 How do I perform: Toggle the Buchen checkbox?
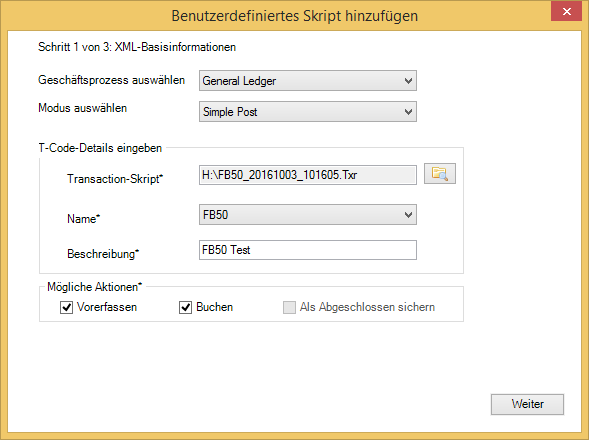(x=186, y=307)
